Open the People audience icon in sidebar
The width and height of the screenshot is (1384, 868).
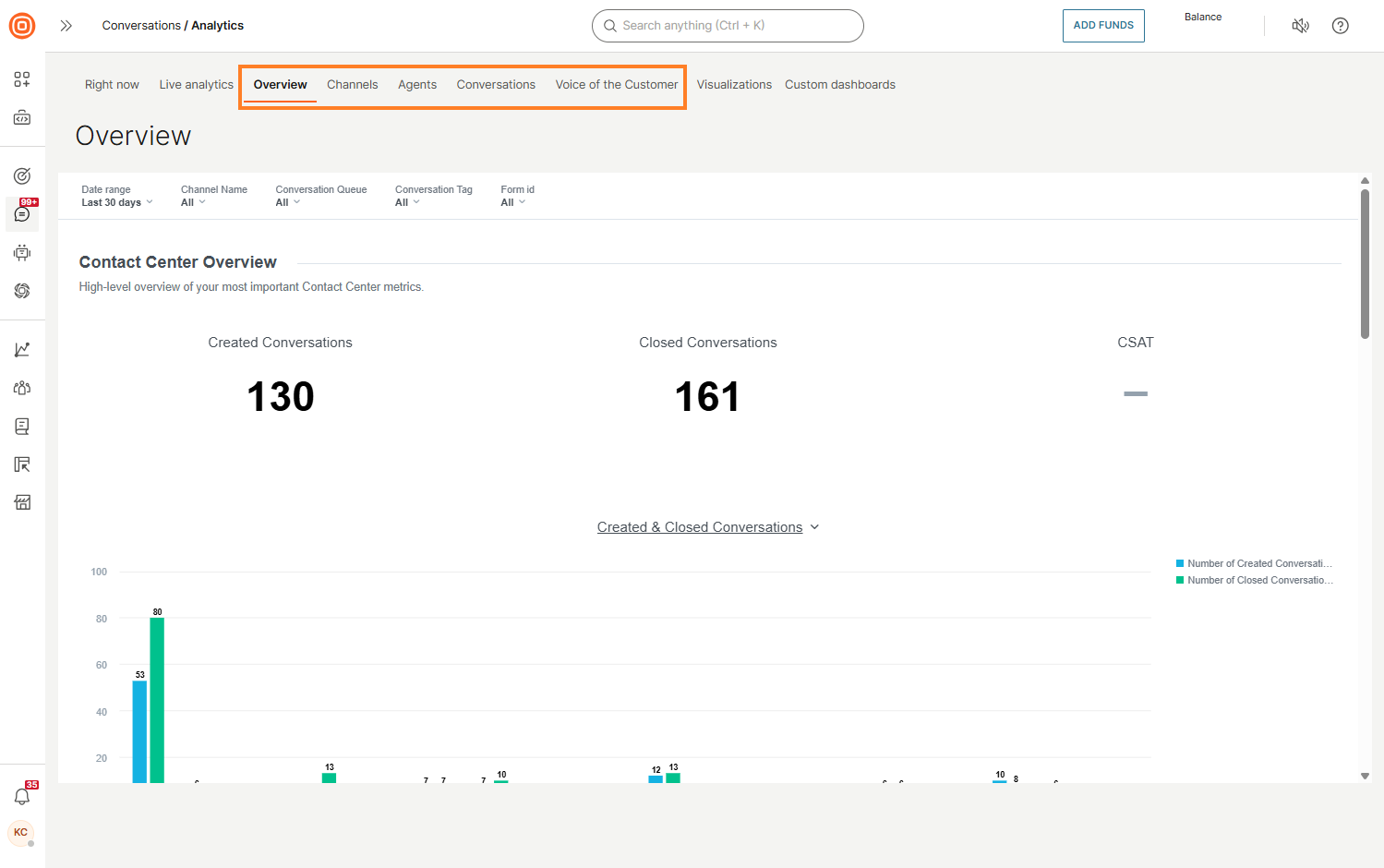21,388
